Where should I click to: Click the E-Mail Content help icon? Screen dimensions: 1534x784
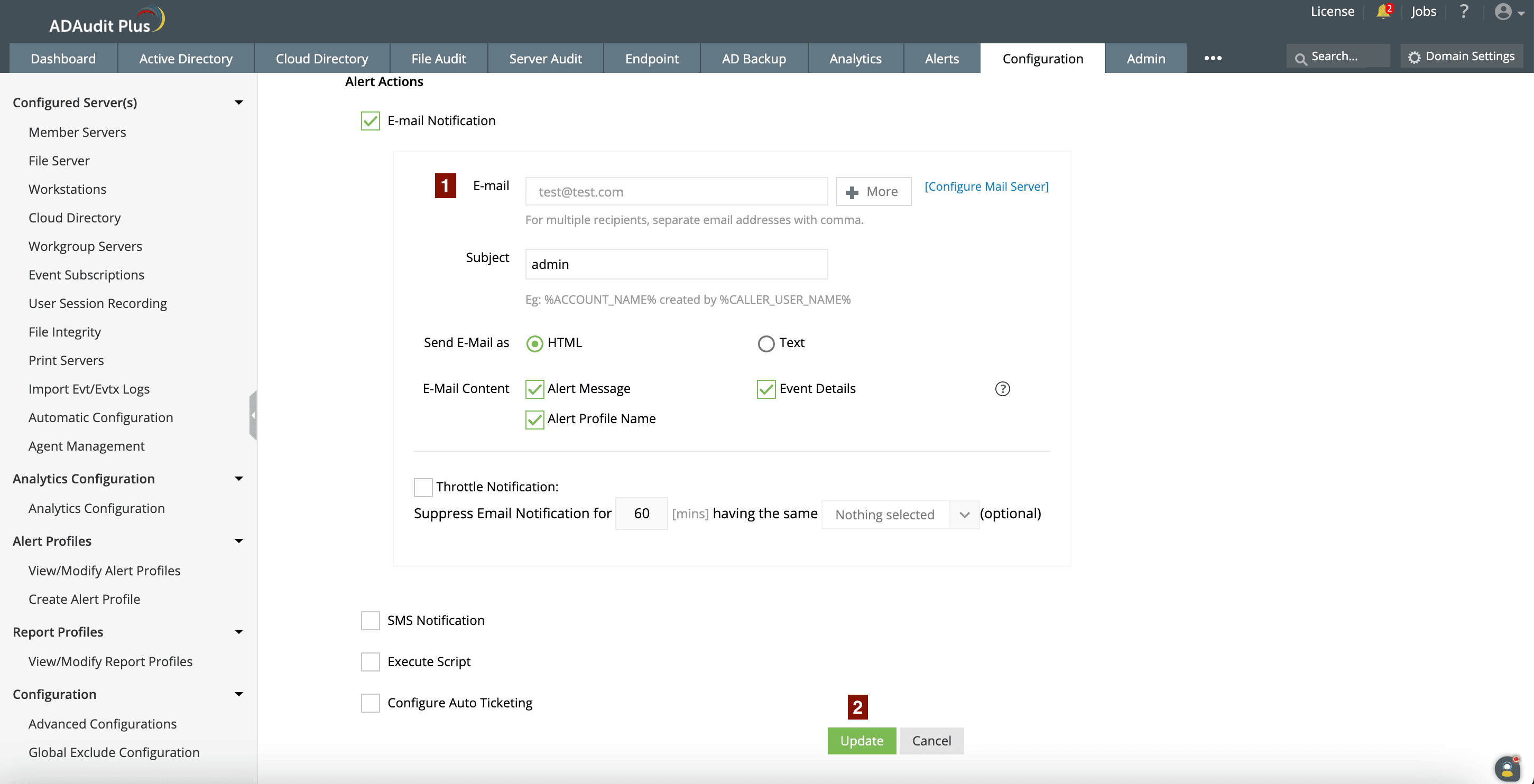pyautogui.click(x=1002, y=389)
